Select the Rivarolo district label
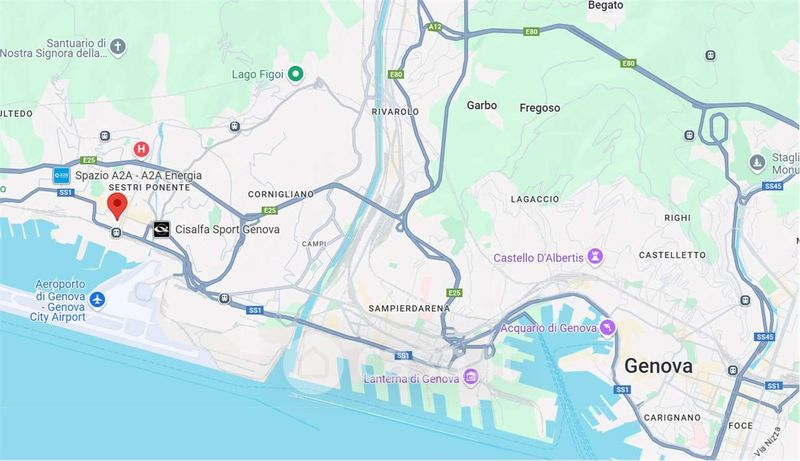 (395, 112)
